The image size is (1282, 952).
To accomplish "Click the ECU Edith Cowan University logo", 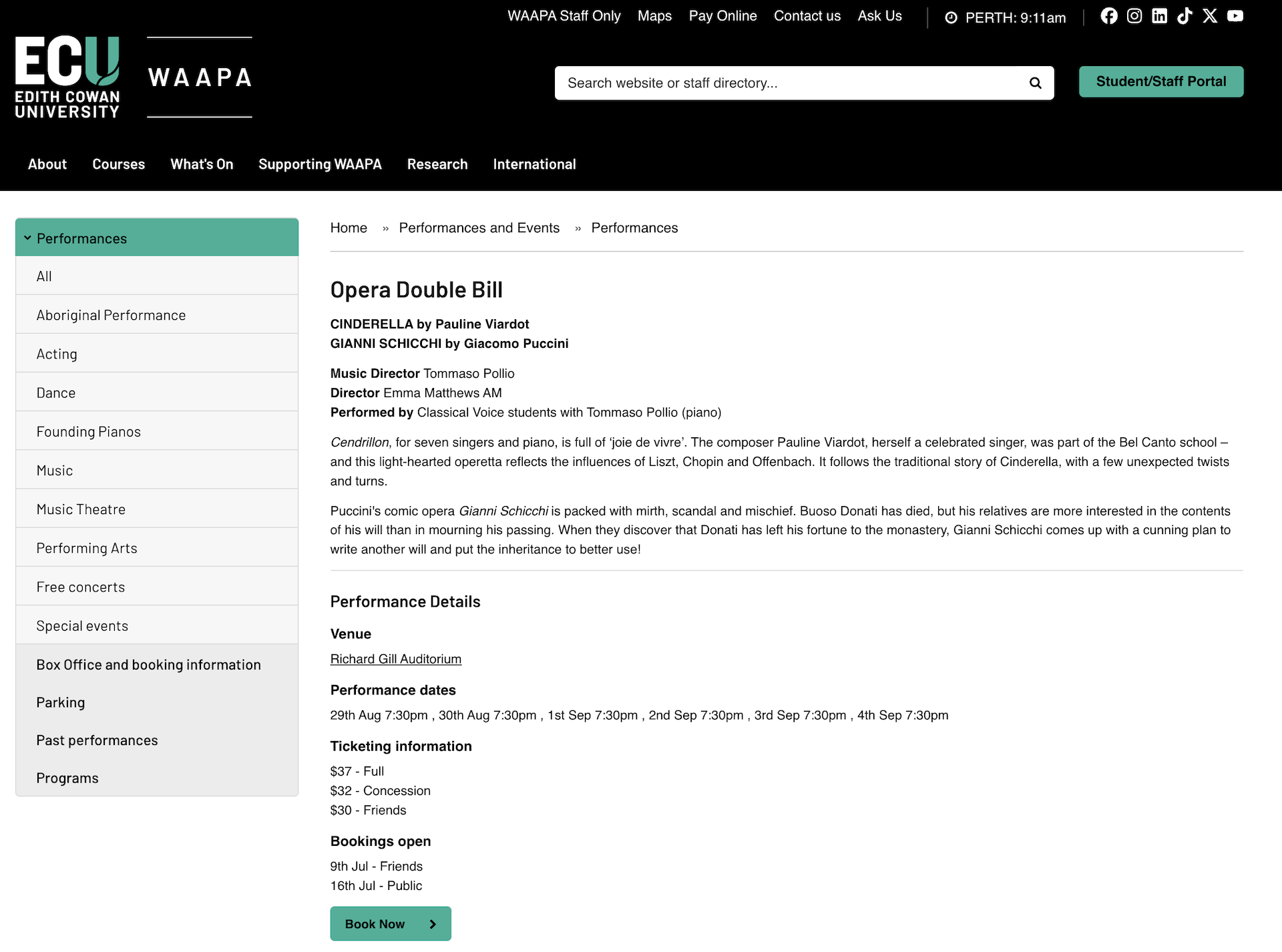I will tap(67, 77).
